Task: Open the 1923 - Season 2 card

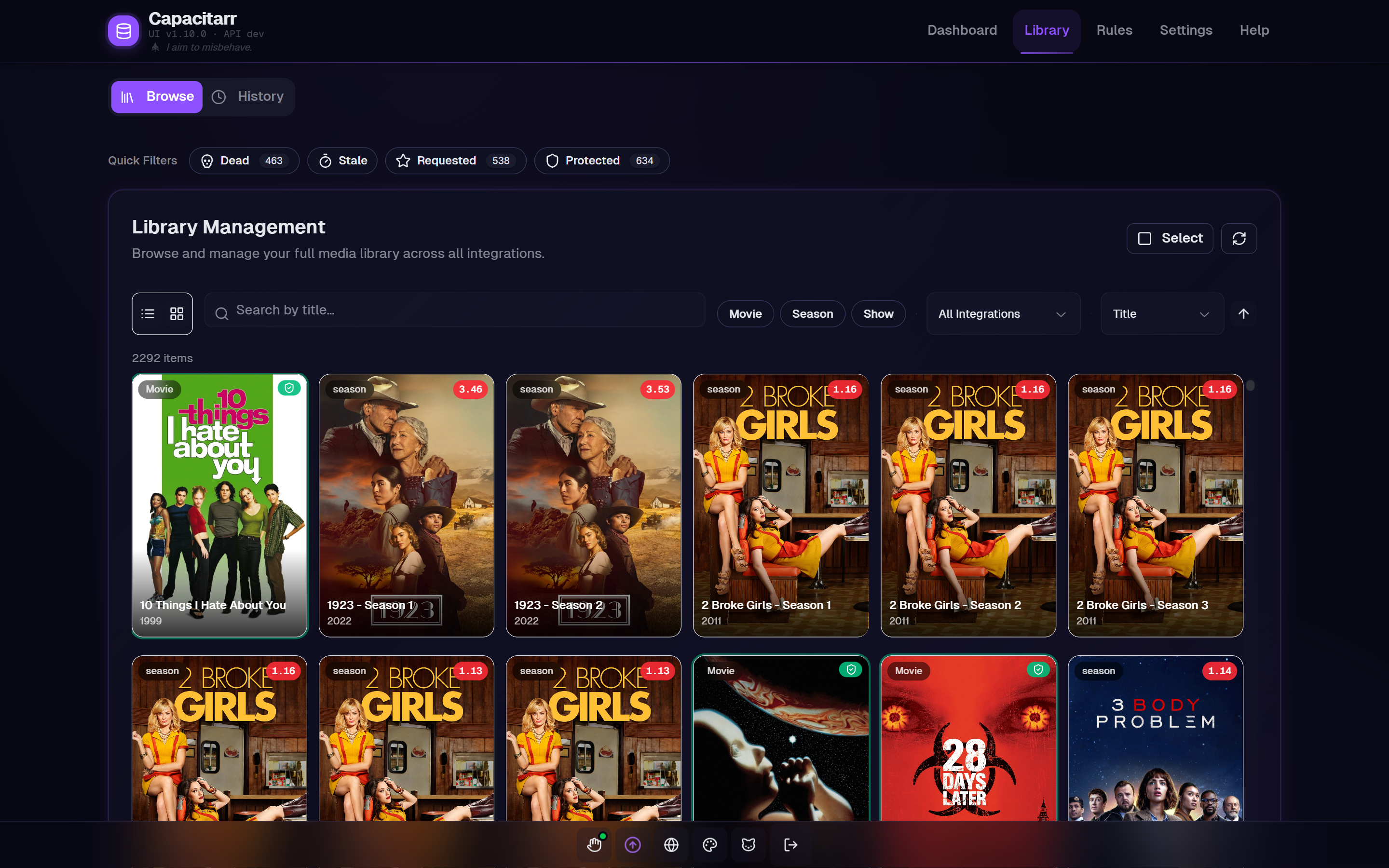Action: [x=594, y=506]
